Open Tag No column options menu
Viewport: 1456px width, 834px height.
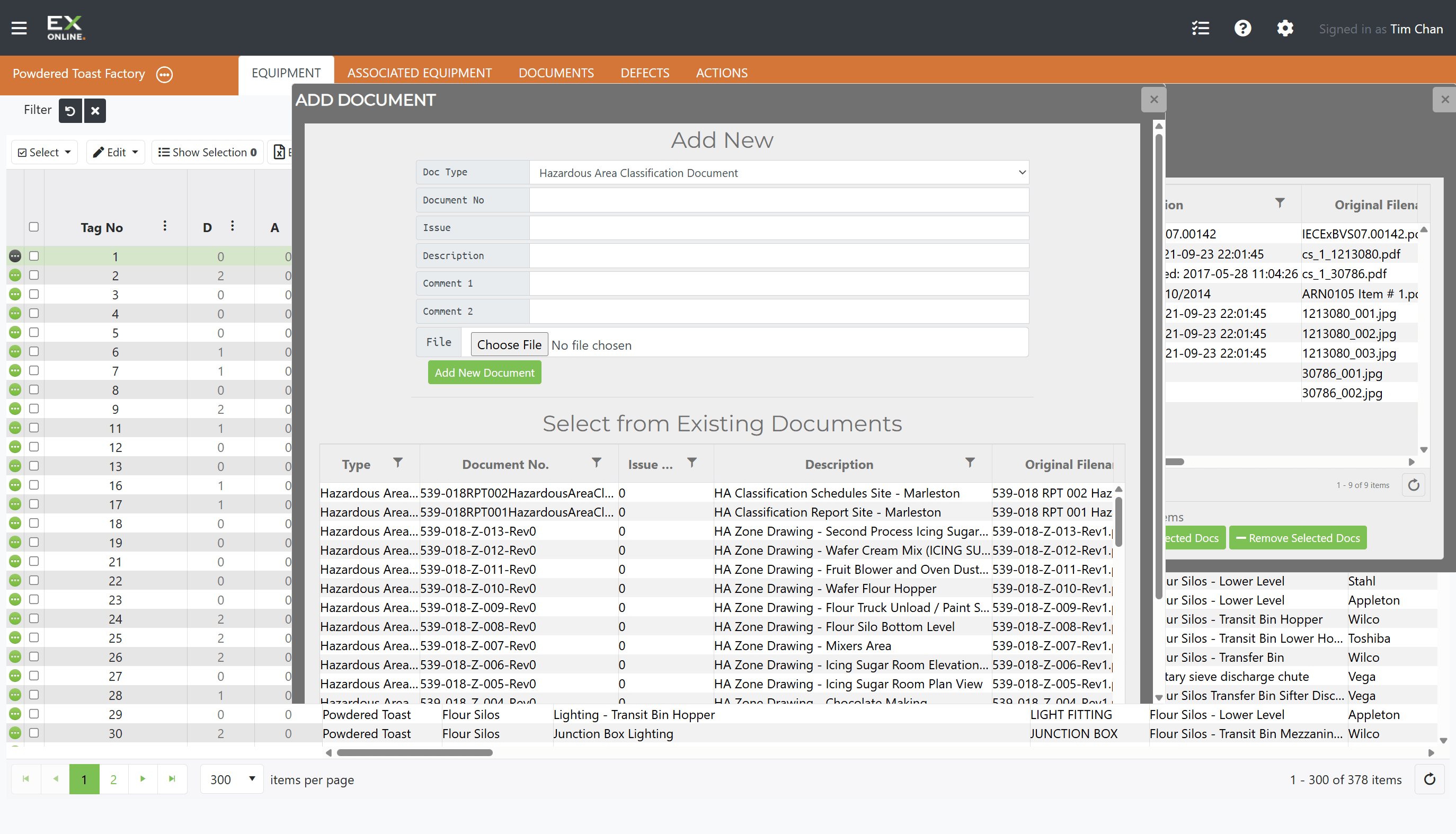tap(165, 226)
